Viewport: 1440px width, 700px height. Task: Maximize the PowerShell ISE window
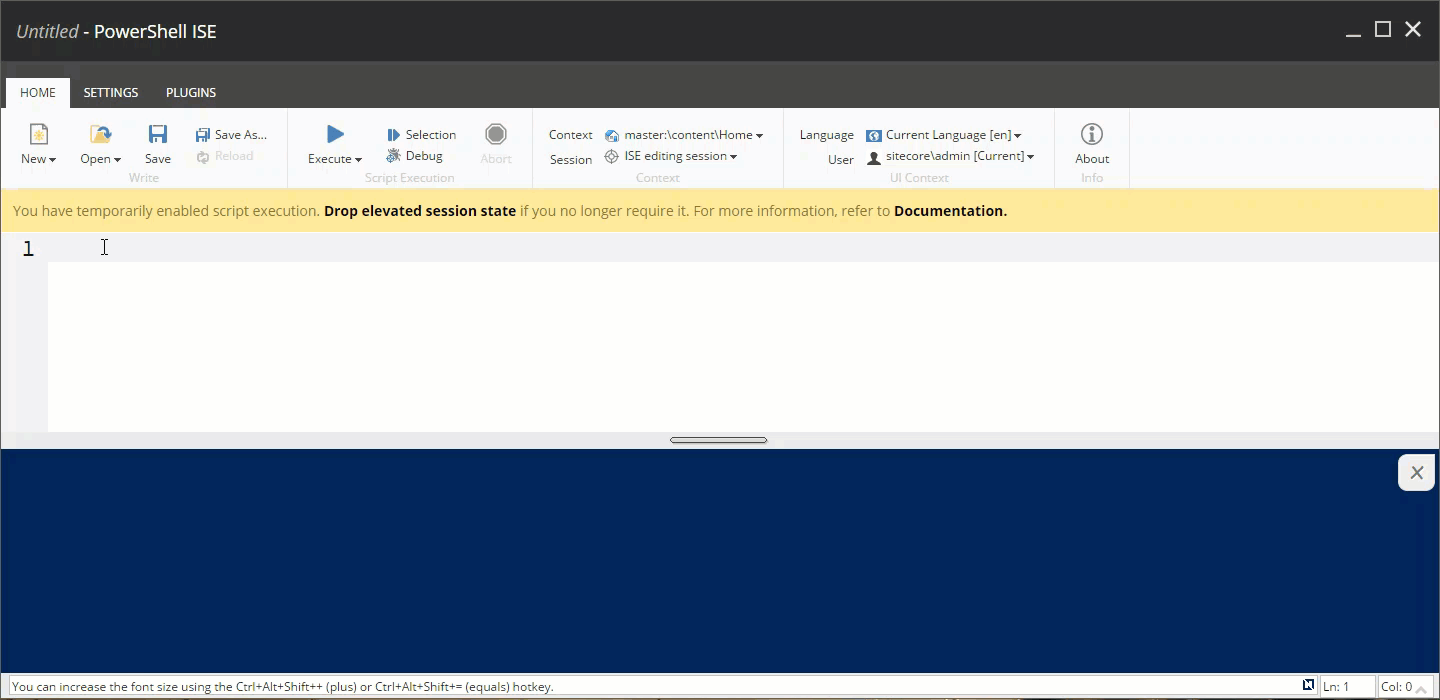tap(1383, 30)
